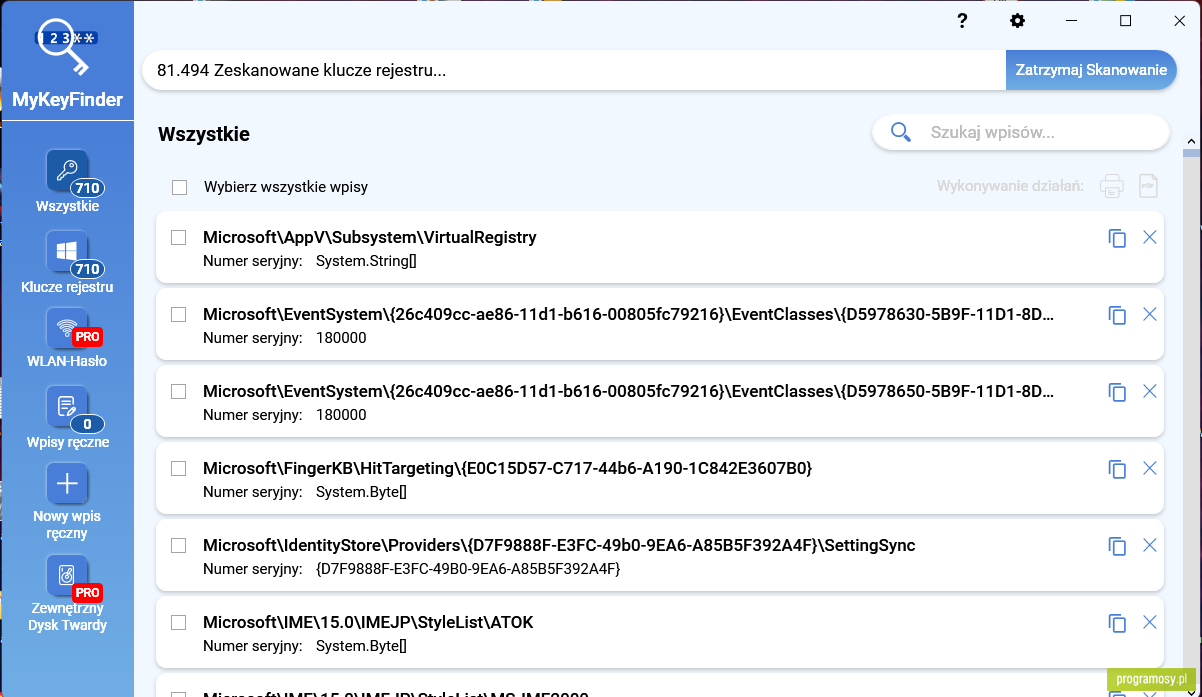Tick the IME StyleList ATOK checkbox

coord(178,622)
